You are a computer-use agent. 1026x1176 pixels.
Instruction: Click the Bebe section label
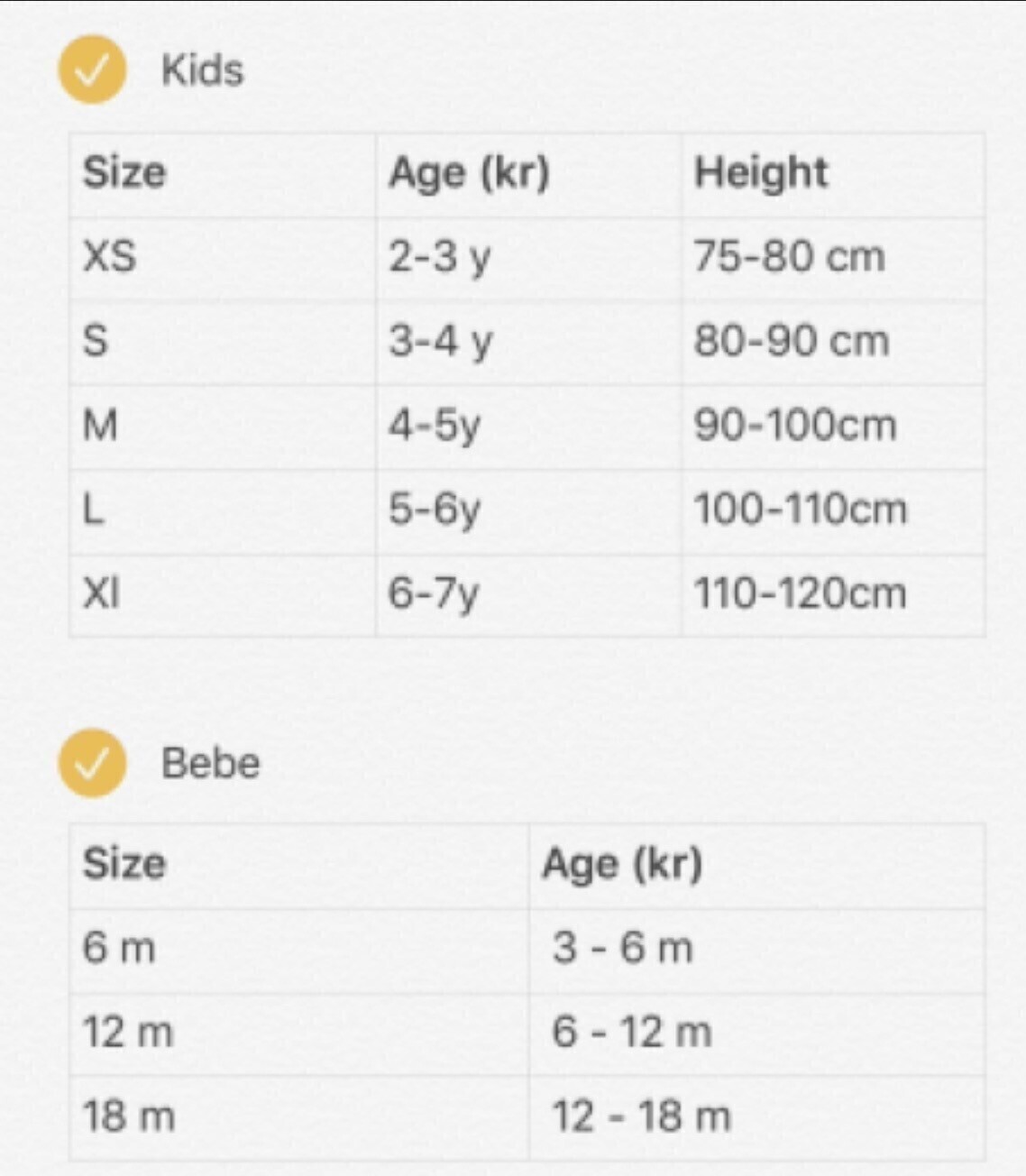pyautogui.click(x=210, y=764)
